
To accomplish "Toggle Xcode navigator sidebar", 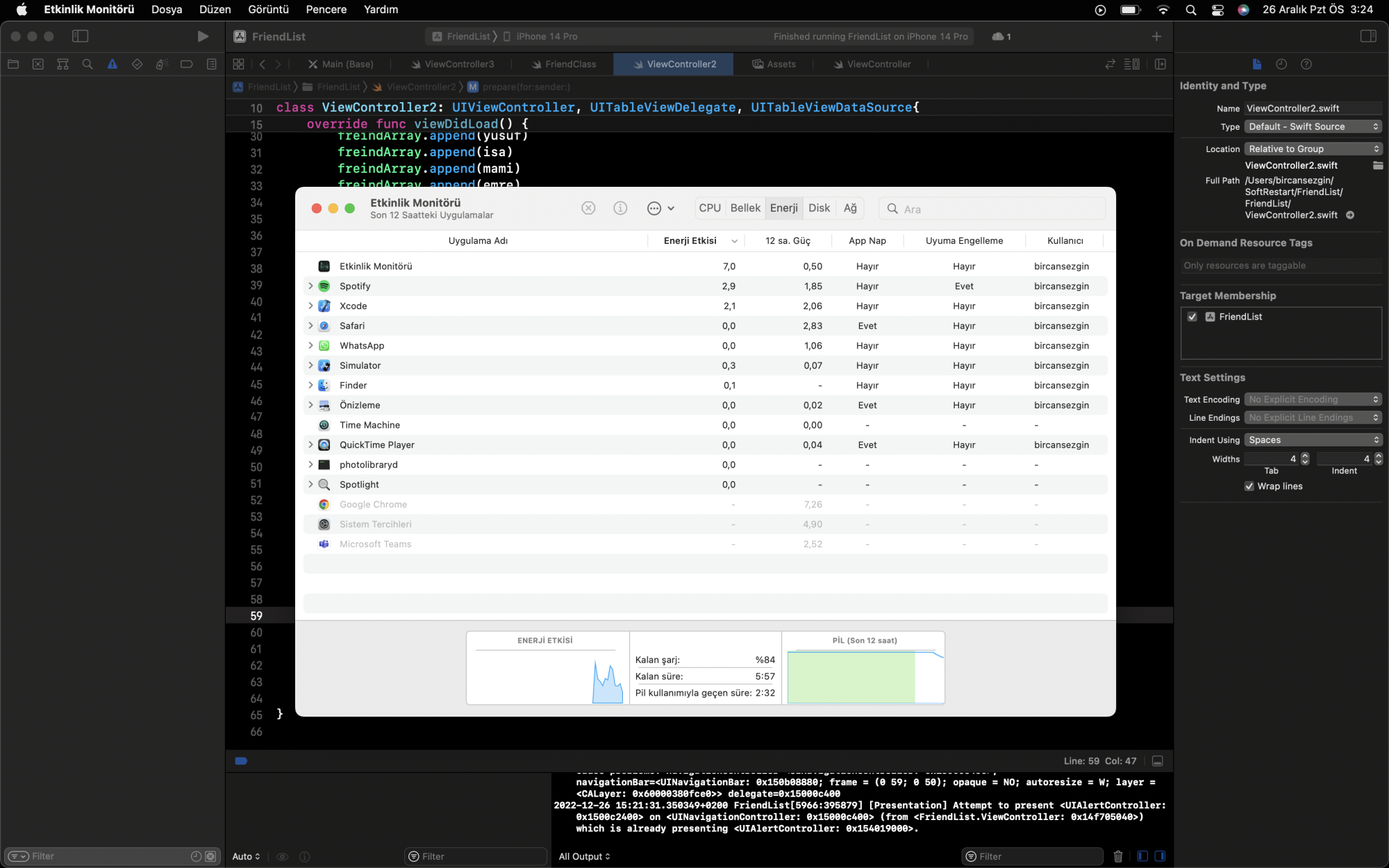I will pyautogui.click(x=81, y=36).
